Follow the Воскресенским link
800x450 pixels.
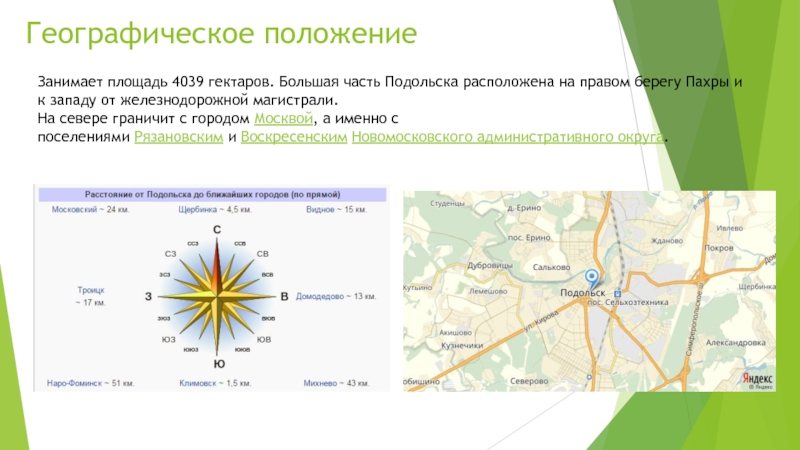coord(293,135)
